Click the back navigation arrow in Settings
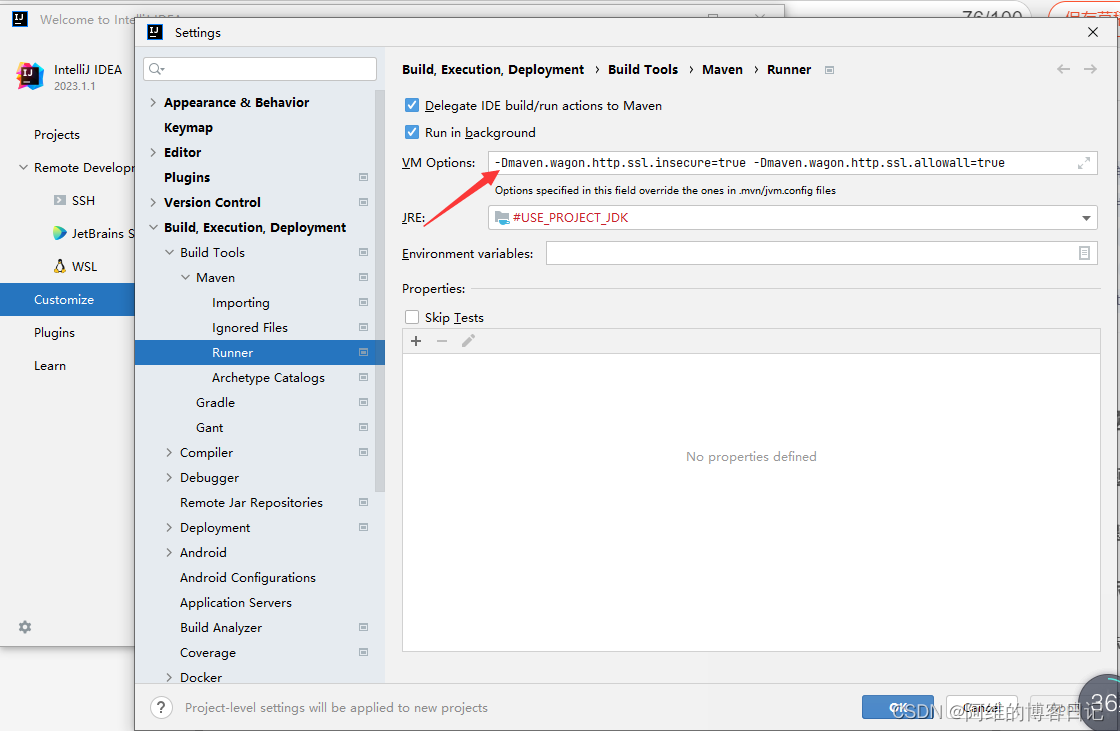 tap(1064, 69)
